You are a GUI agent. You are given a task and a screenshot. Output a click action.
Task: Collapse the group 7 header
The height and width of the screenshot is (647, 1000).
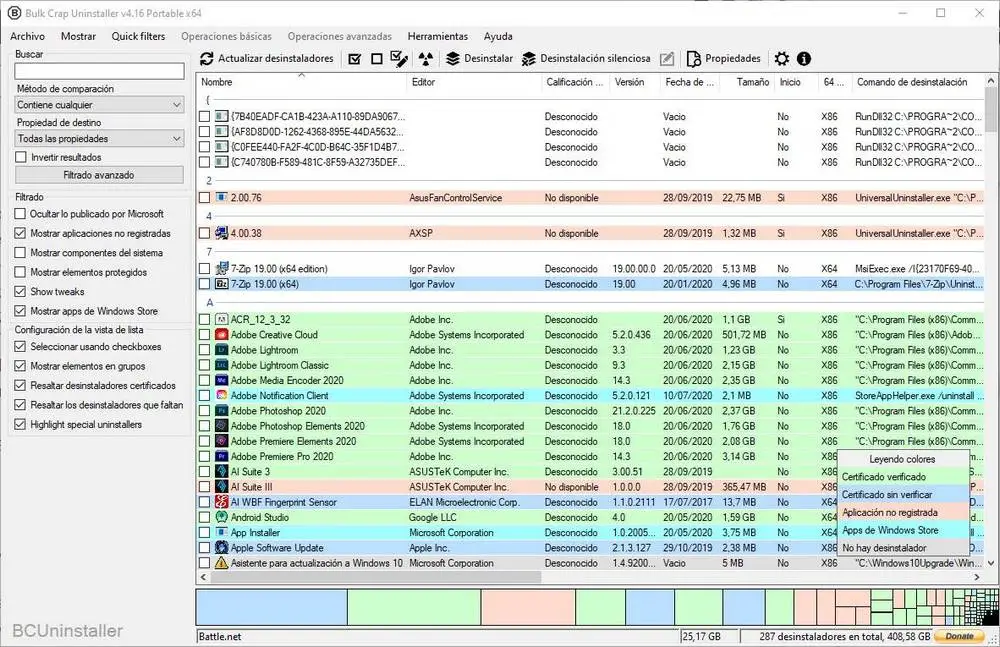tap(209, 252)
